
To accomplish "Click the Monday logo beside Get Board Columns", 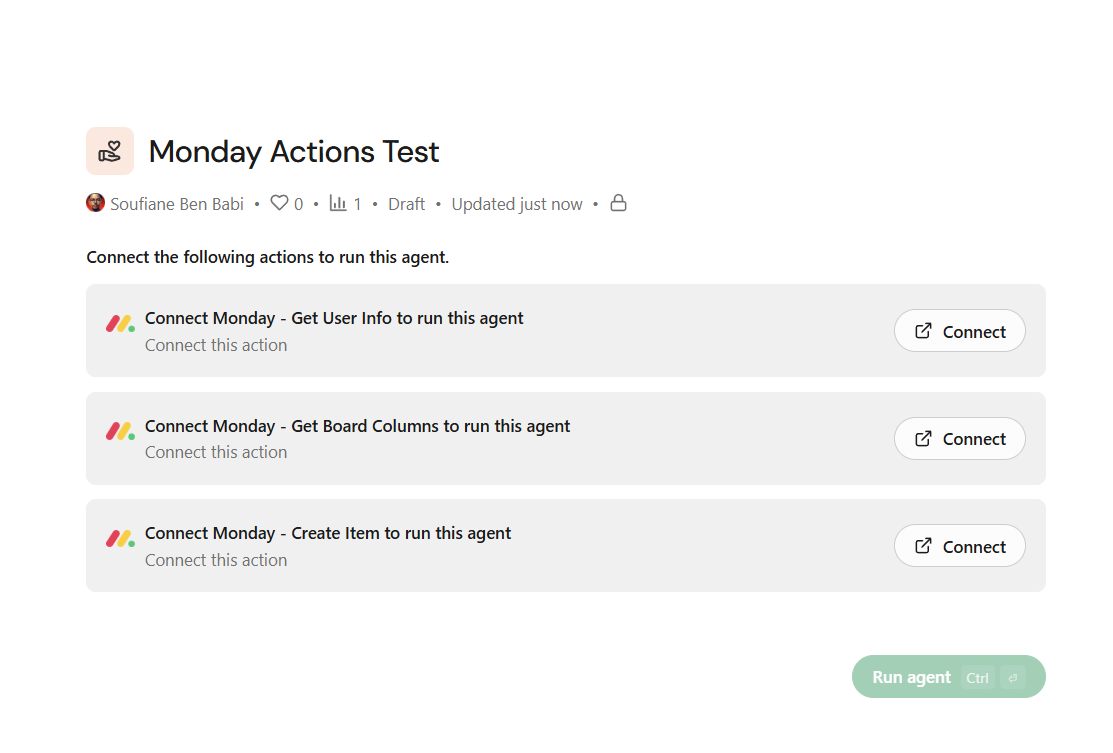I will 120,432.
